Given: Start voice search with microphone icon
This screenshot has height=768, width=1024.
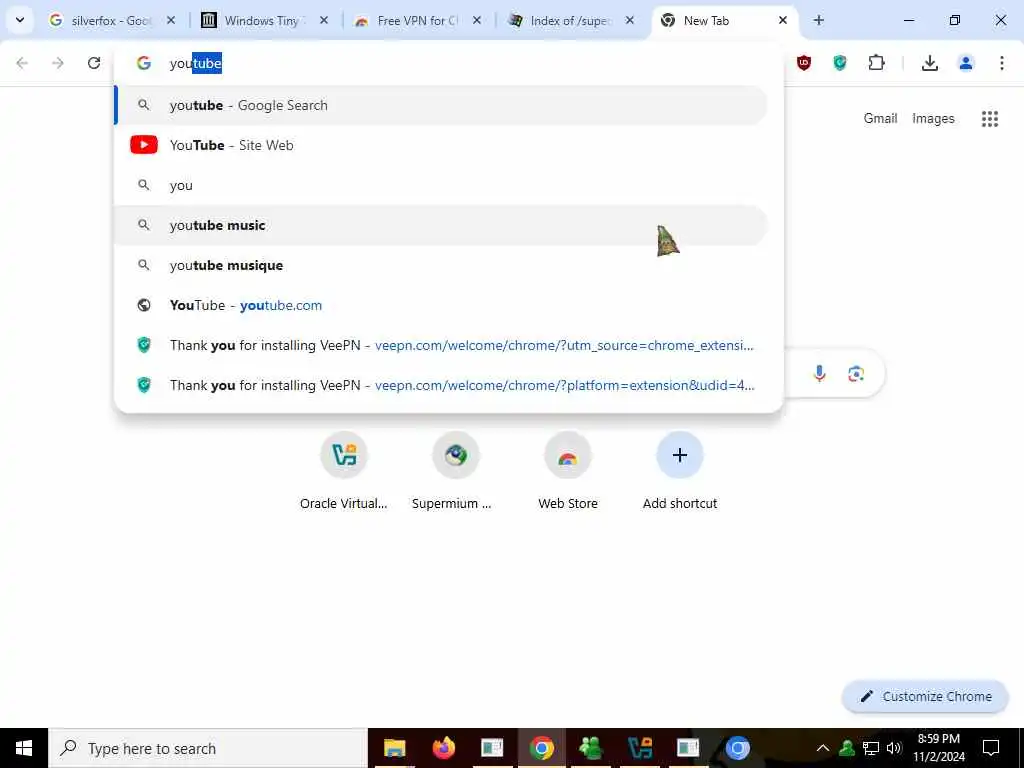Looking at the screenshot, I should coord(820,374).
